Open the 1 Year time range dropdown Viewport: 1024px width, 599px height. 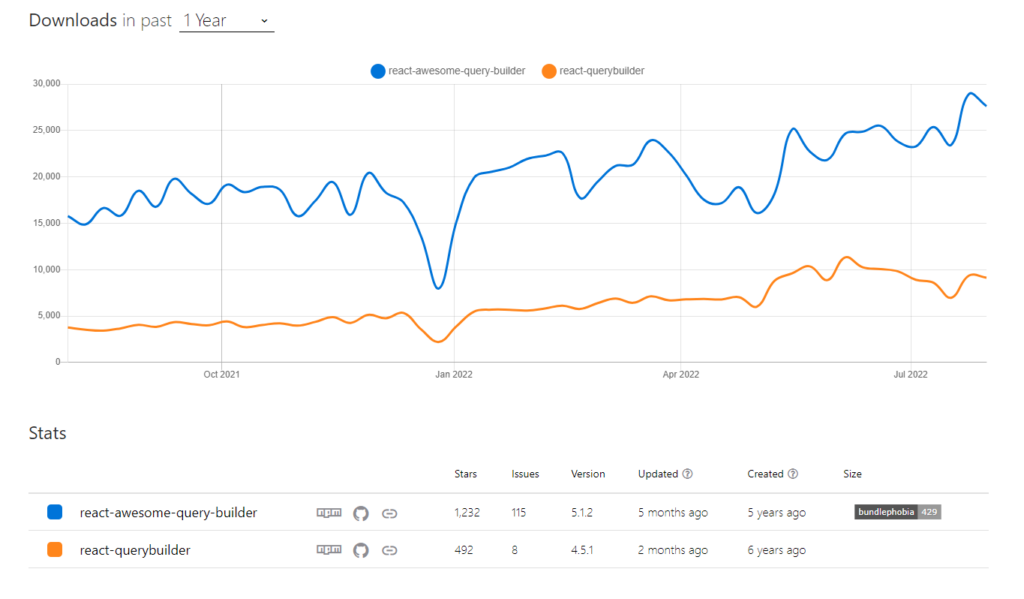click(226, 21)
